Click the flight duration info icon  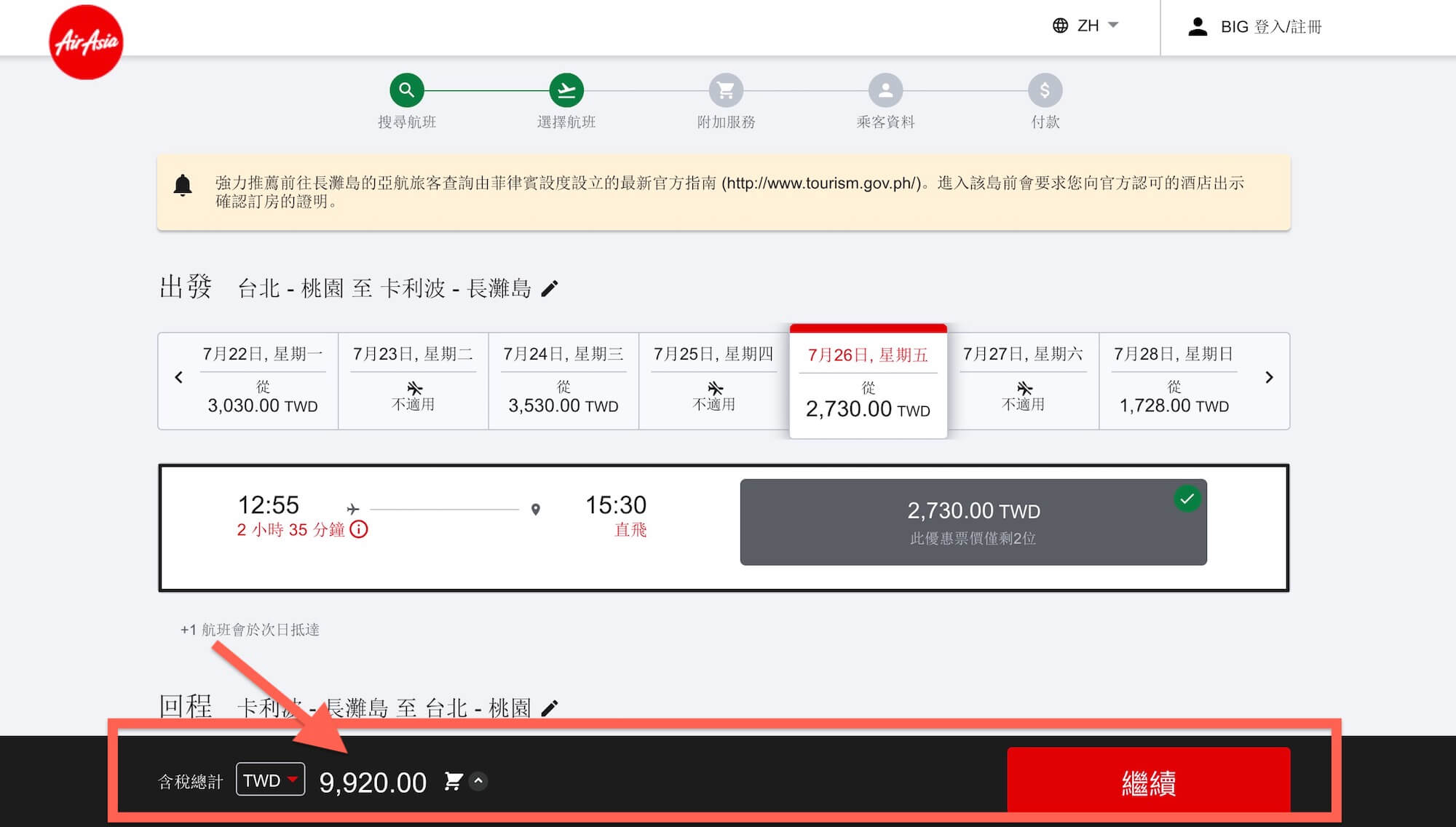click(x=359, y=529)
